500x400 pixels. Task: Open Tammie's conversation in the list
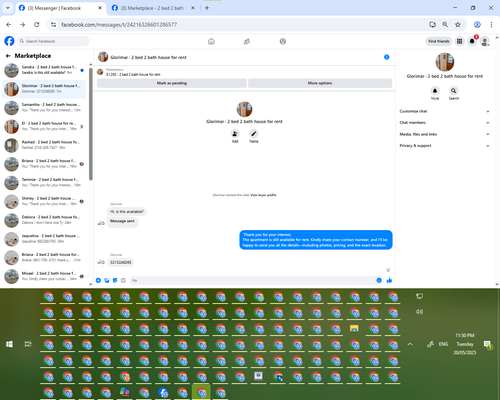click(44, 182)
